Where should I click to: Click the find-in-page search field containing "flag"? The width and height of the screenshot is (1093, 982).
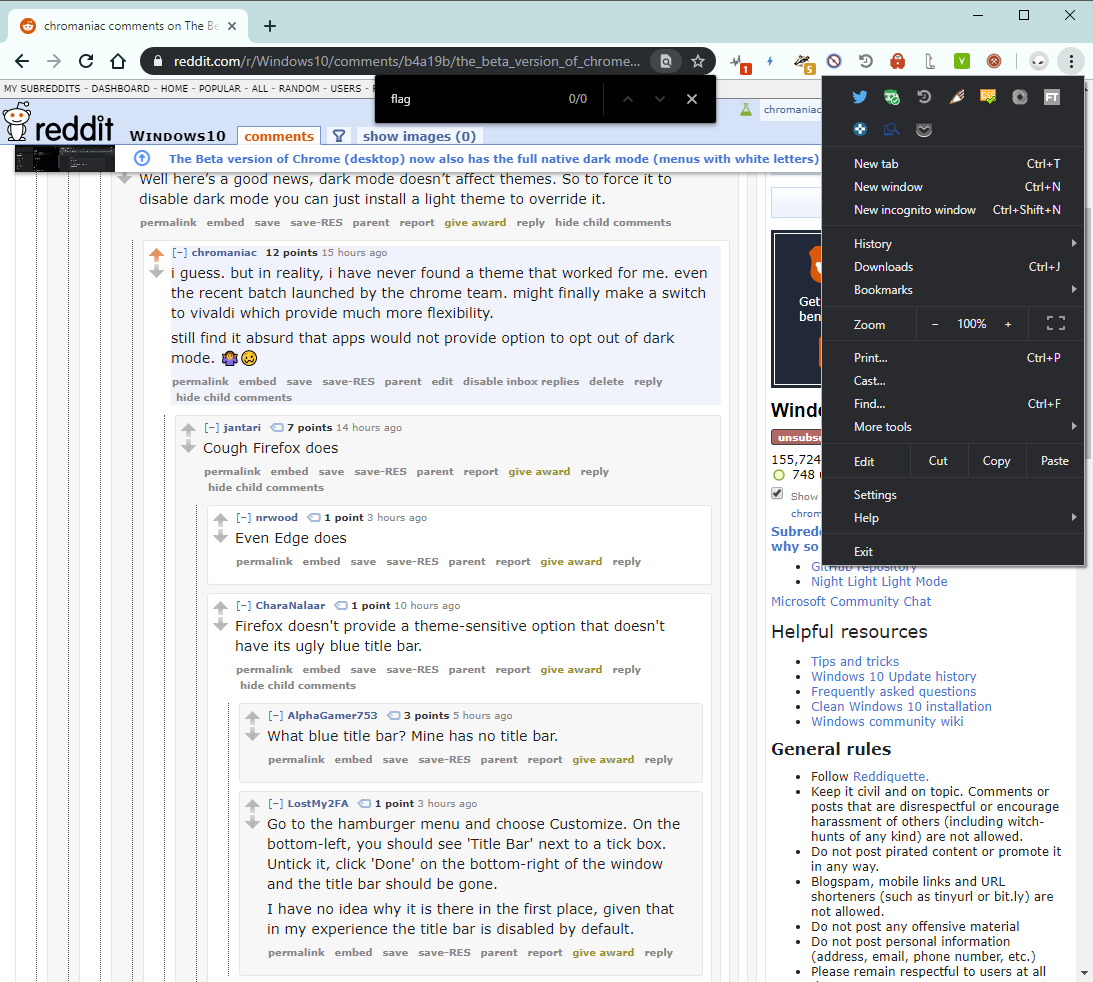tap(470, 99)
